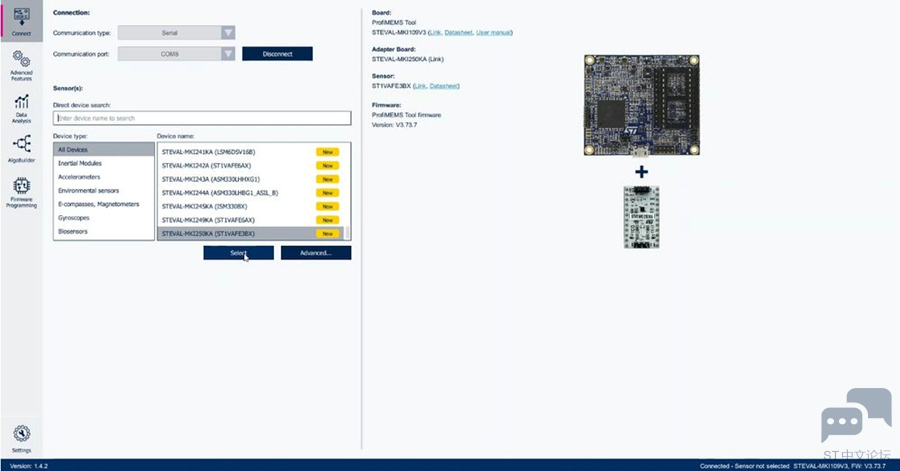The image size is (900, 471).
Task: Choose STEVAL-MKI244A (ASM330LHBG1_ASIL_B) device
Action: (250, 193)
